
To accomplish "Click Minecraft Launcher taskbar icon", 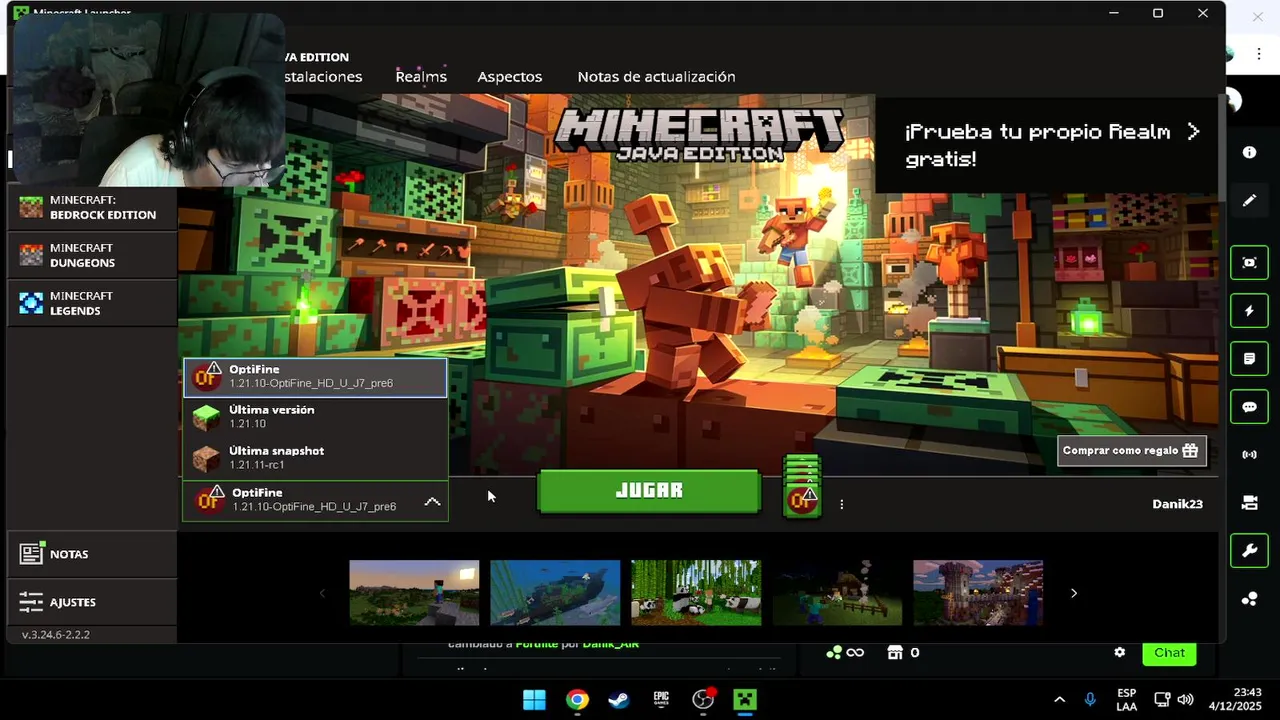I will click(745, 700).
